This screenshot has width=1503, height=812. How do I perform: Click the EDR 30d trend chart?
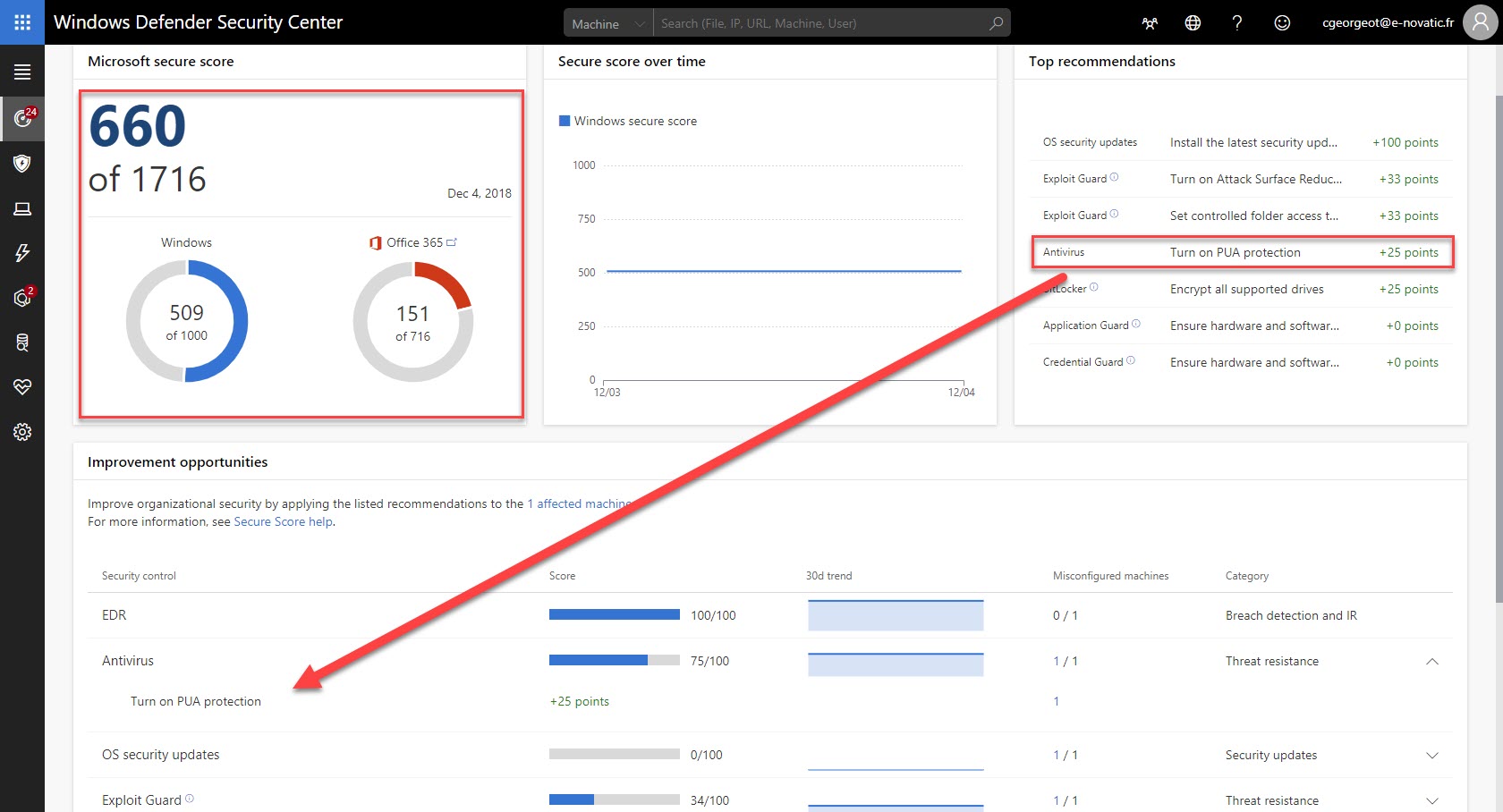896,615
